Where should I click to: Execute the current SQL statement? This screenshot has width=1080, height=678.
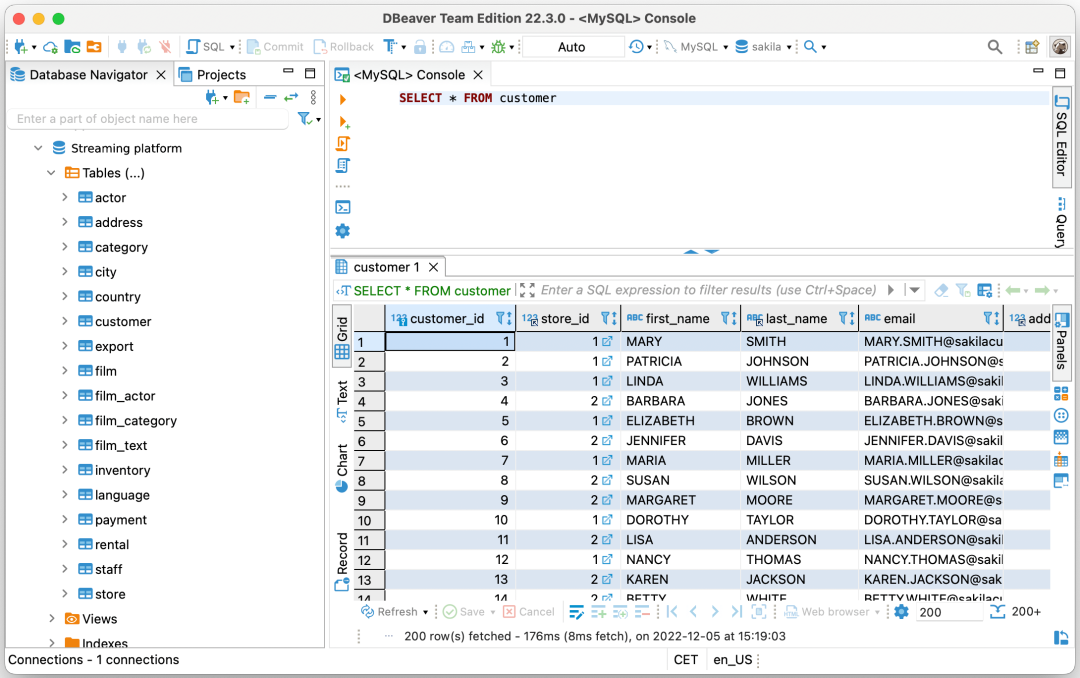343,98
